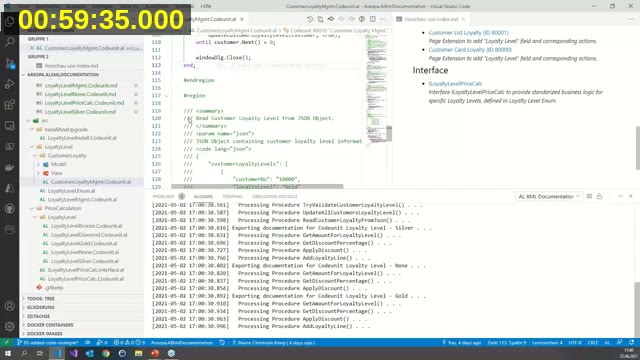This screenshot has width=640, height=360.
Task: Select AL XML Documentation output channel dropdown
Action: 548,196
